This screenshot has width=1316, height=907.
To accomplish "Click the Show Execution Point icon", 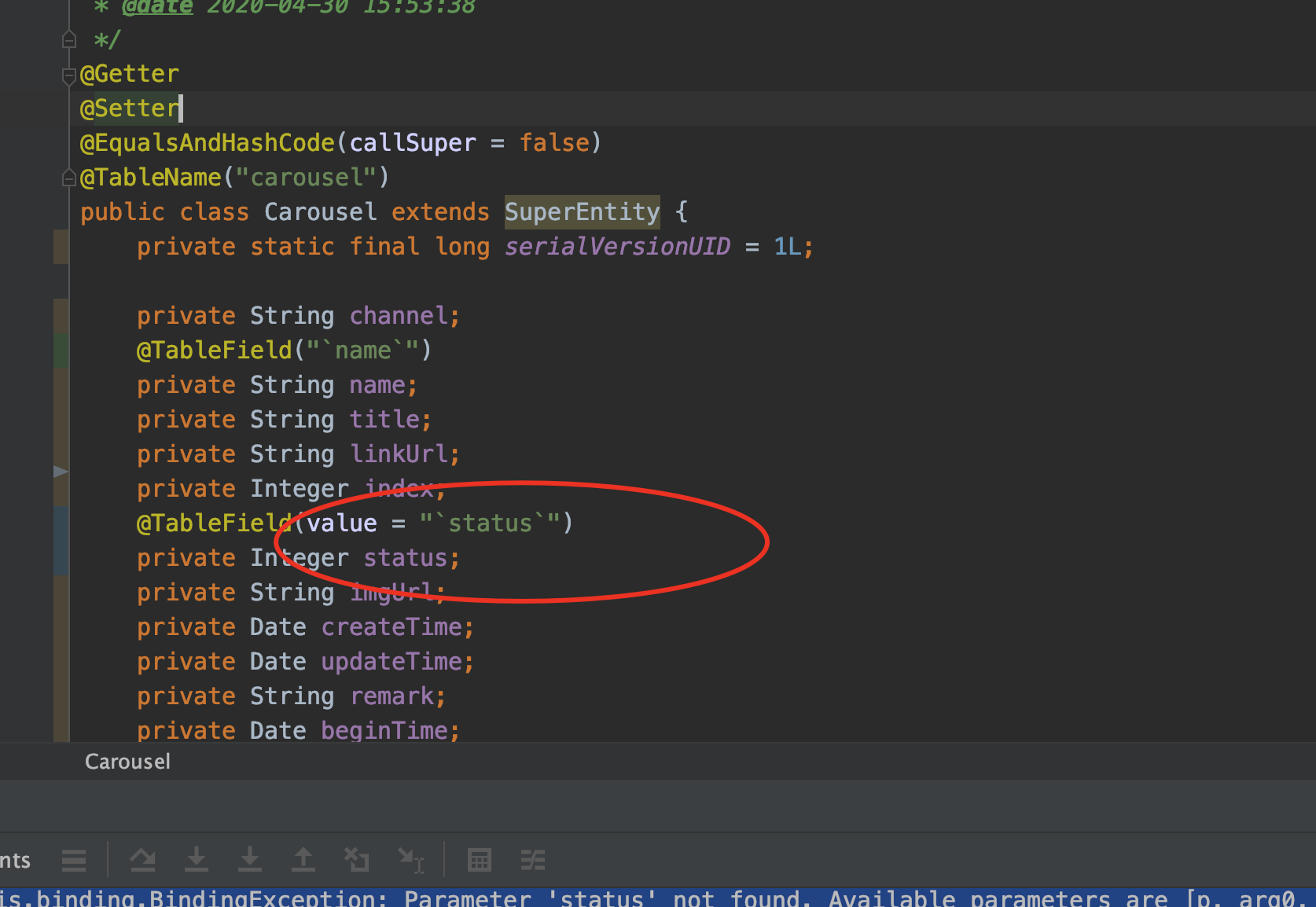I will pyautogui.click(x=142, y=861).
